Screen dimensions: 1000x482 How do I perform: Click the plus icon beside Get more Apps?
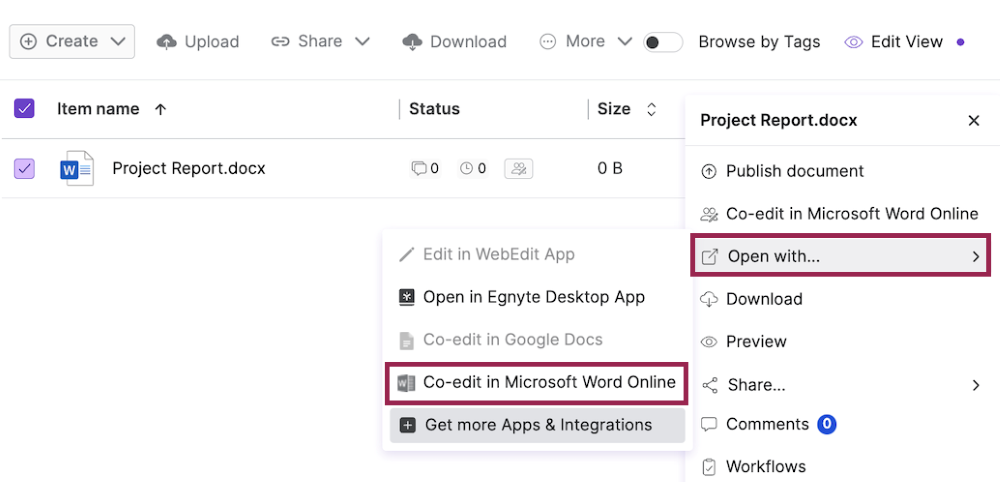point(407,425)
